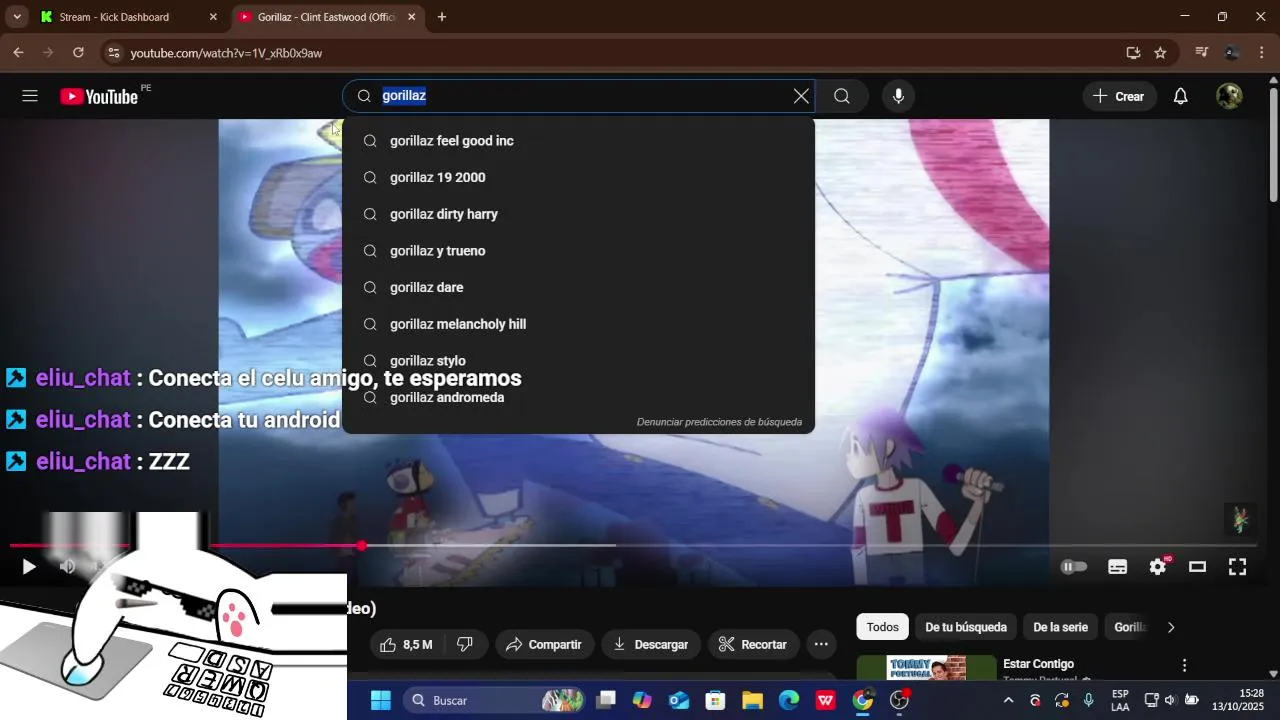1280x720 pixels.
Task: Select suggestion gorillaz 19 2000
Action: [578, 178]
